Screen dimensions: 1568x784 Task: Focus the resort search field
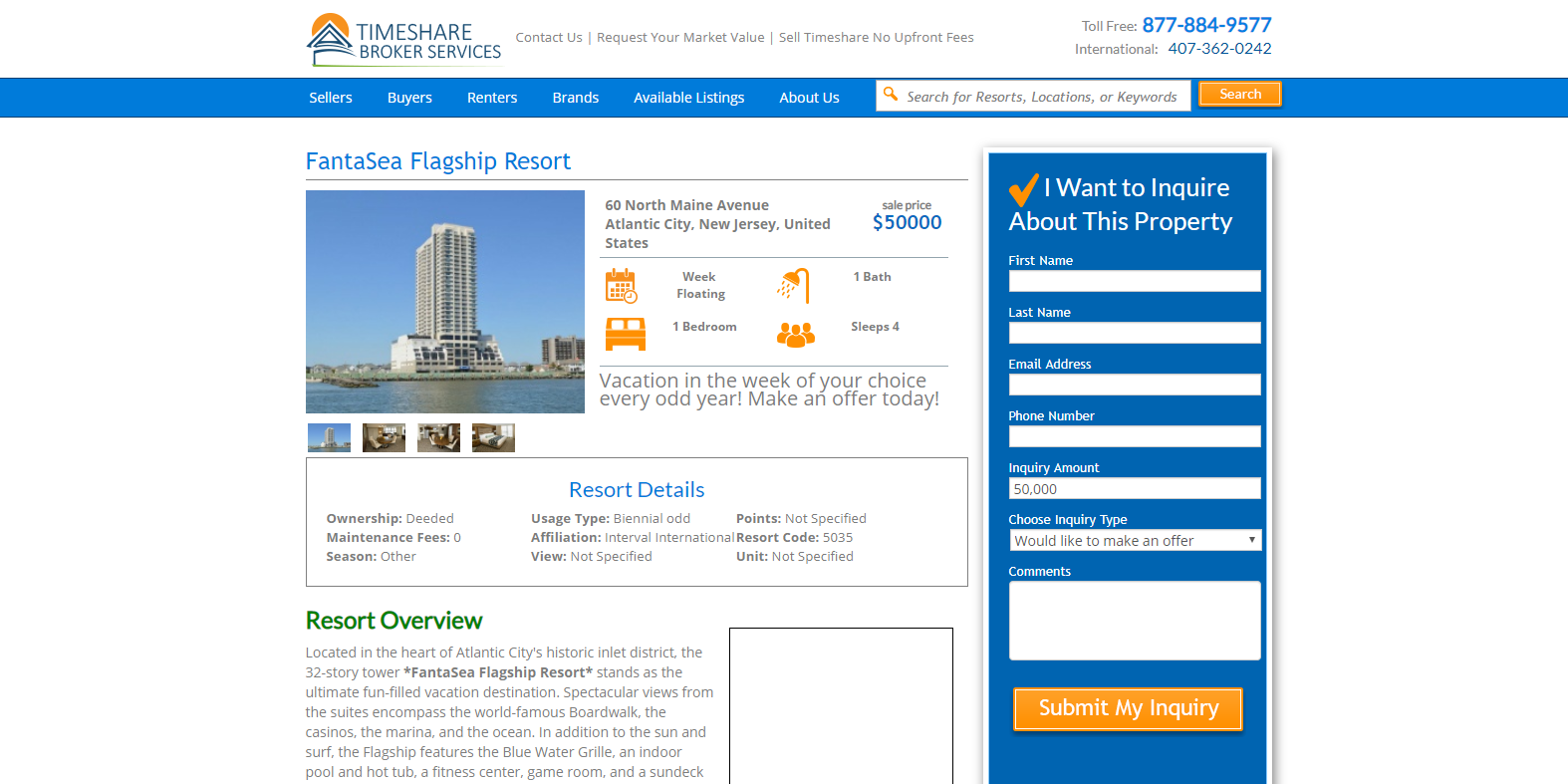click(x=1033, y=96)
